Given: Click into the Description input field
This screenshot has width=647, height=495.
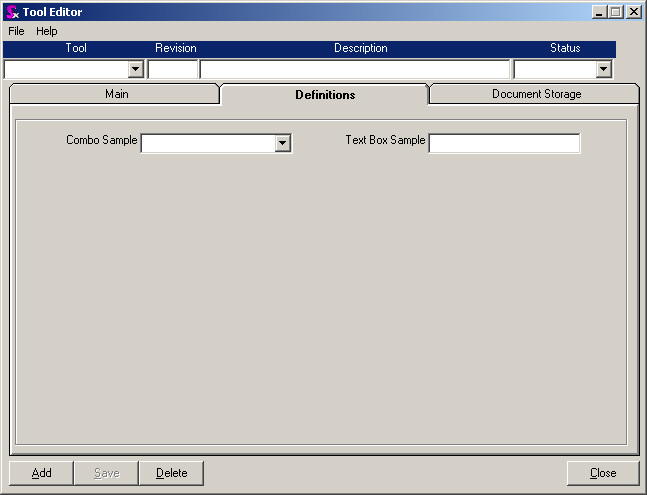Looking at the screenshot, I should [x=355, y=69].
